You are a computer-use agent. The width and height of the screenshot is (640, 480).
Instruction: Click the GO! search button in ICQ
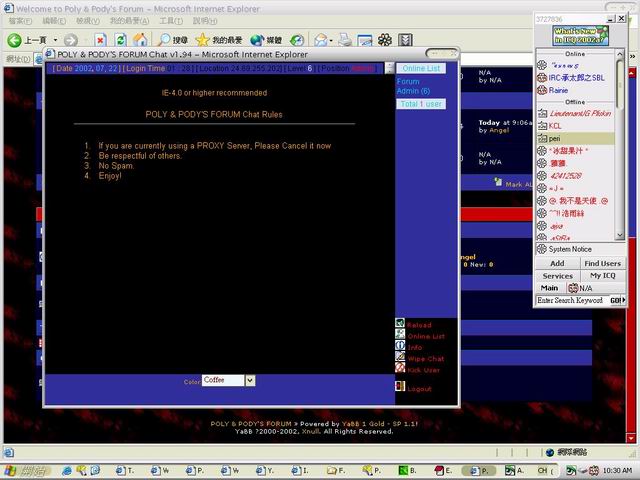tap(617, 300)
